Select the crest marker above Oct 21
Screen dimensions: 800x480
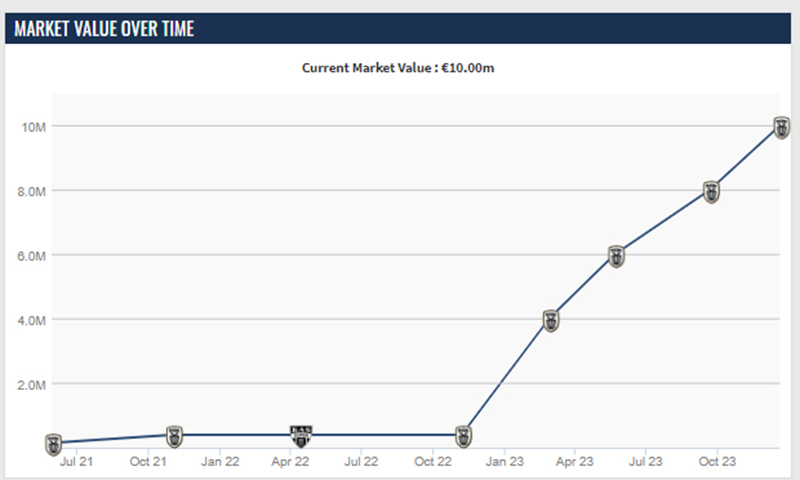[174, 435]
